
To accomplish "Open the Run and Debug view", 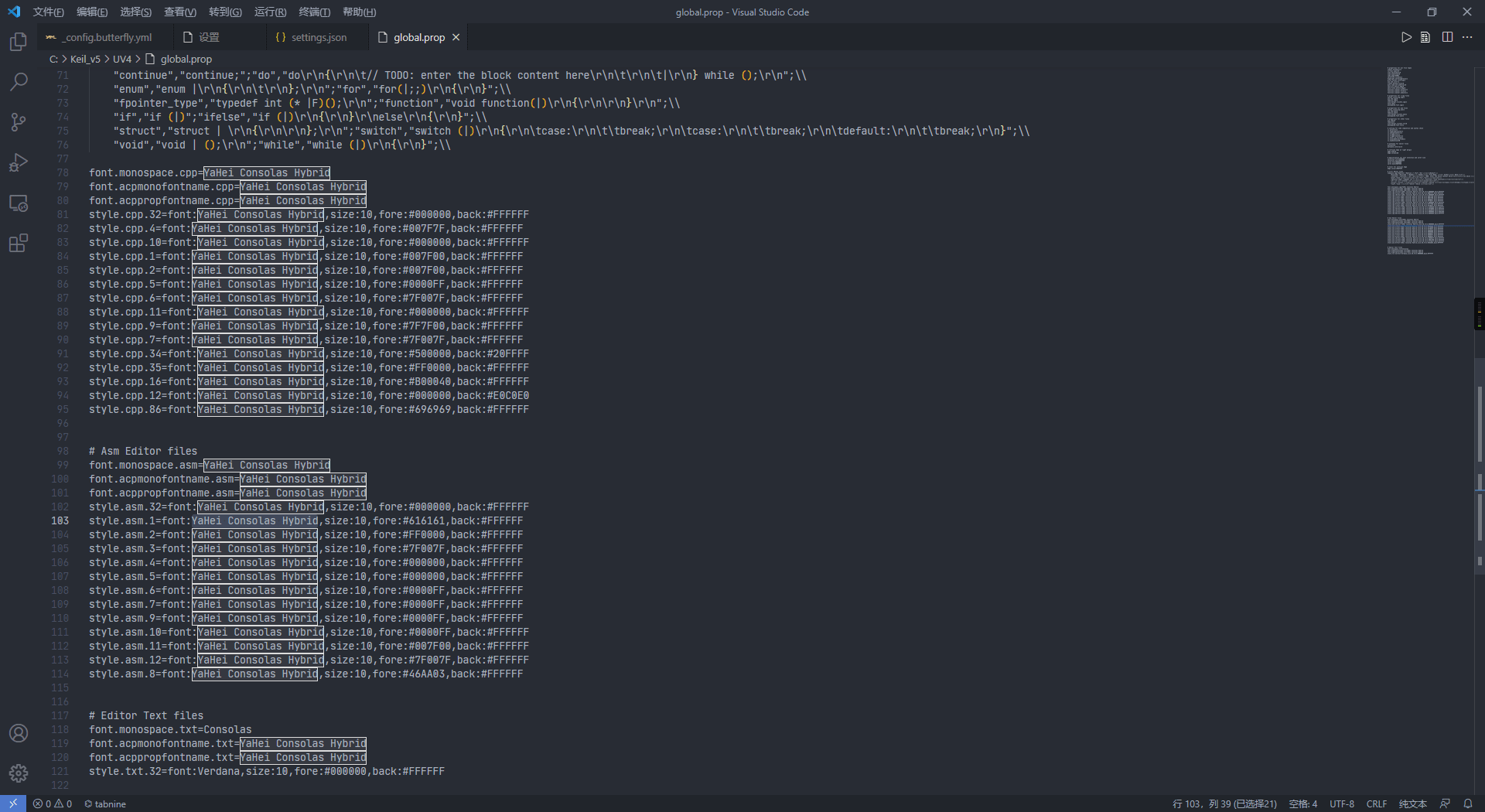I will (19, 162).
